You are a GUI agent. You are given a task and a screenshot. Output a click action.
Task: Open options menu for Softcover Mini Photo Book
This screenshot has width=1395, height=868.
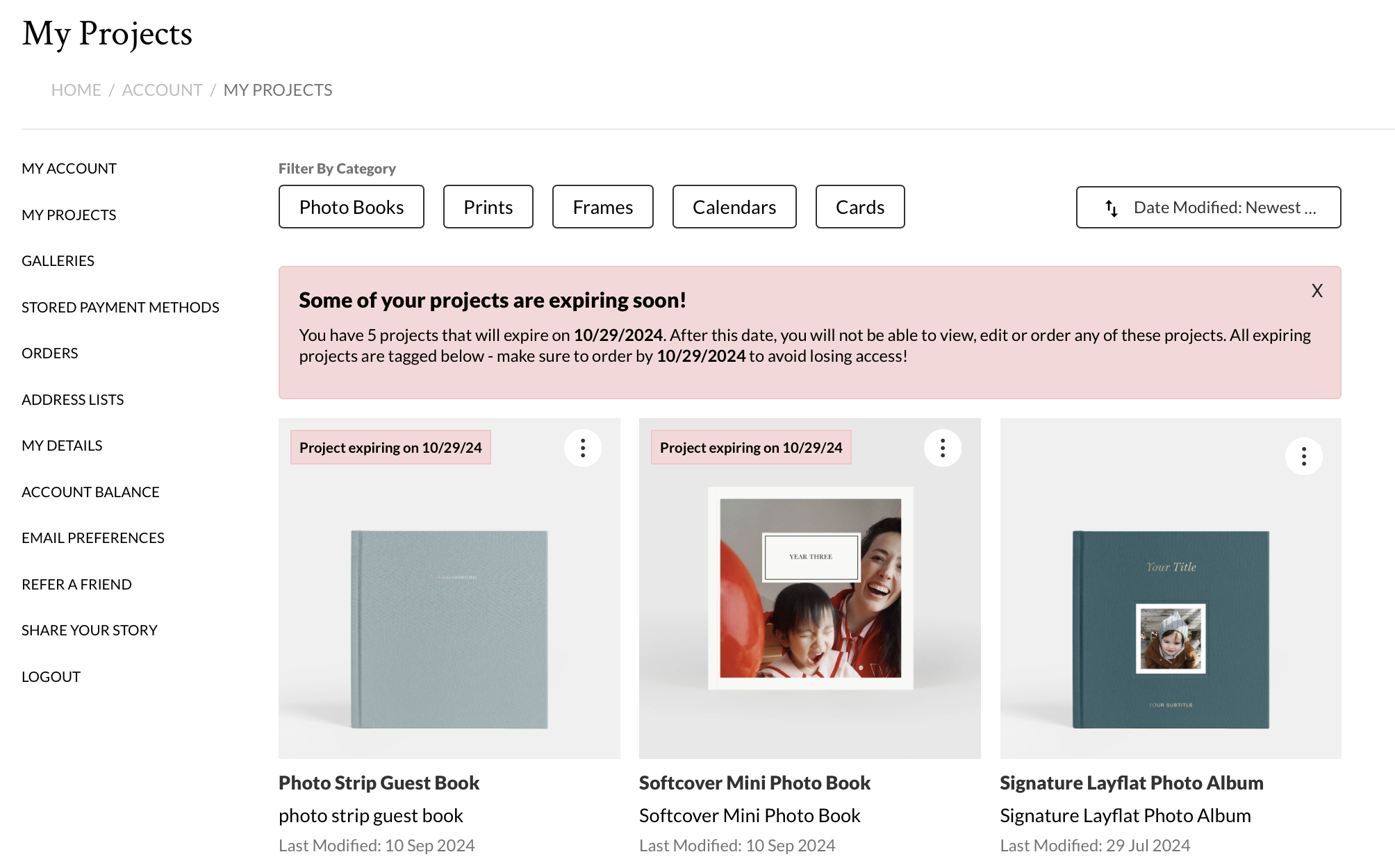tap(942, 448)
